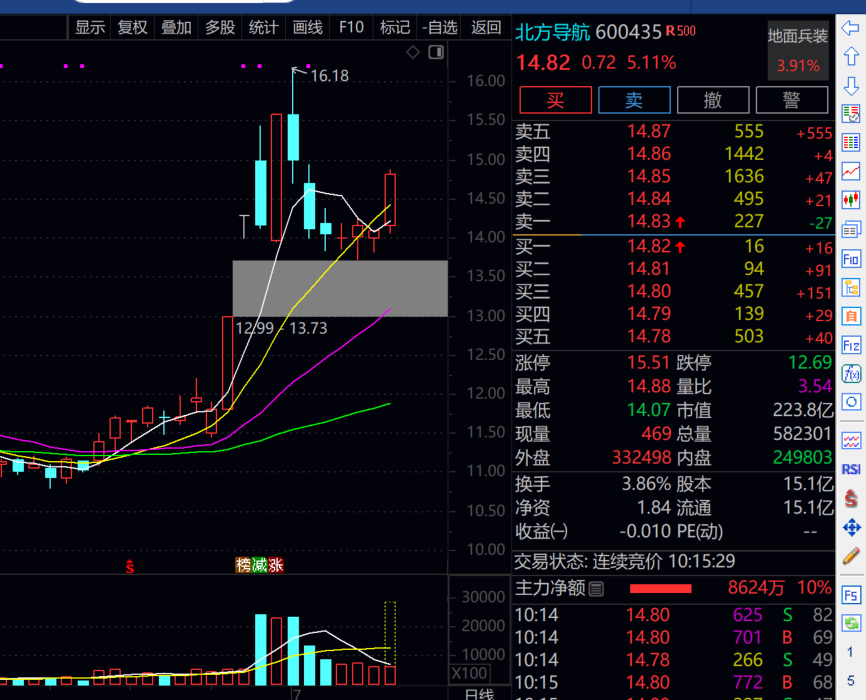Click the red 买 buy button
866x700 pixels.
[556, 100]
